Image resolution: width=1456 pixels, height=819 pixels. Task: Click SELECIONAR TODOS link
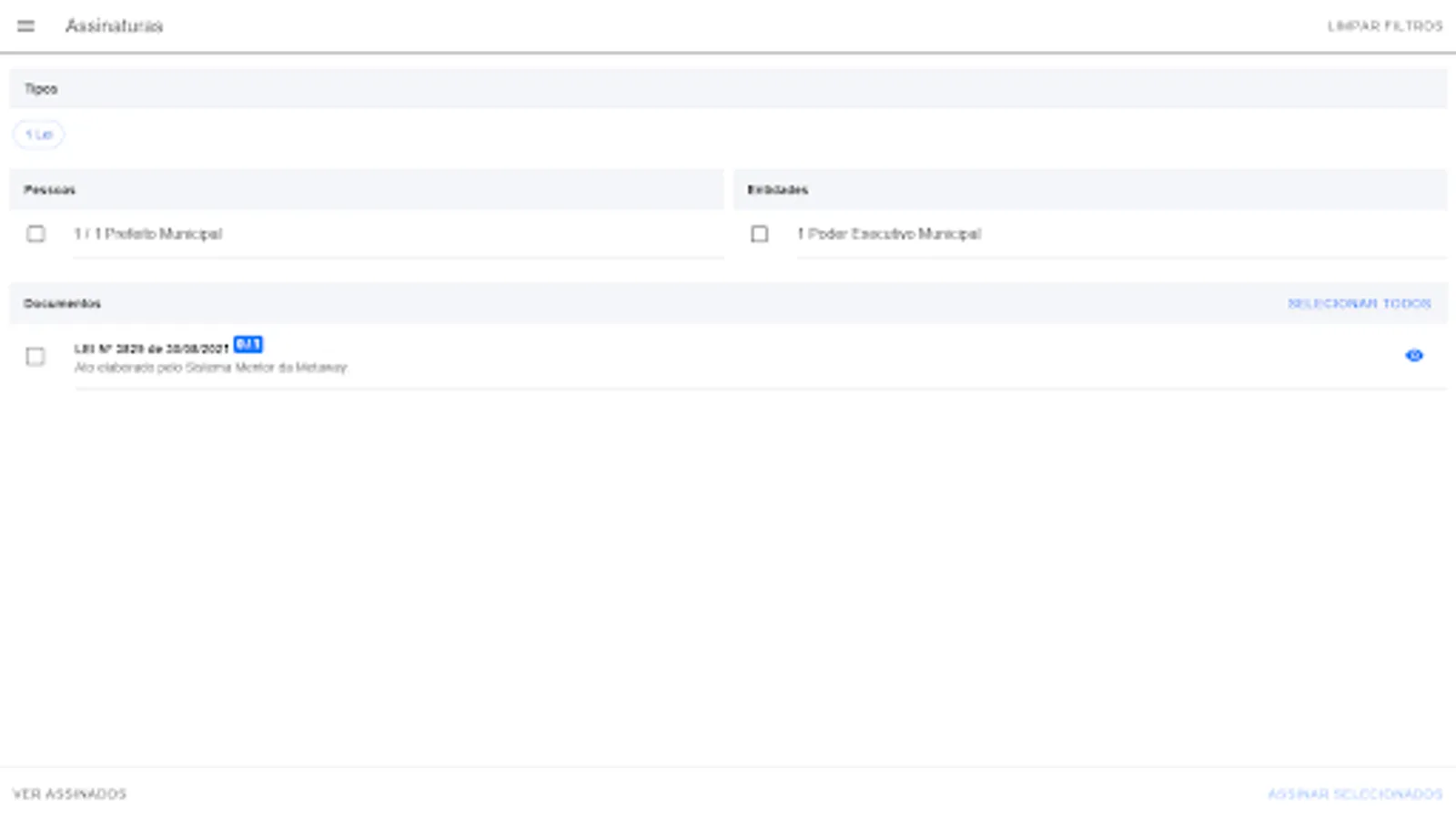(x=1360, y=303)
